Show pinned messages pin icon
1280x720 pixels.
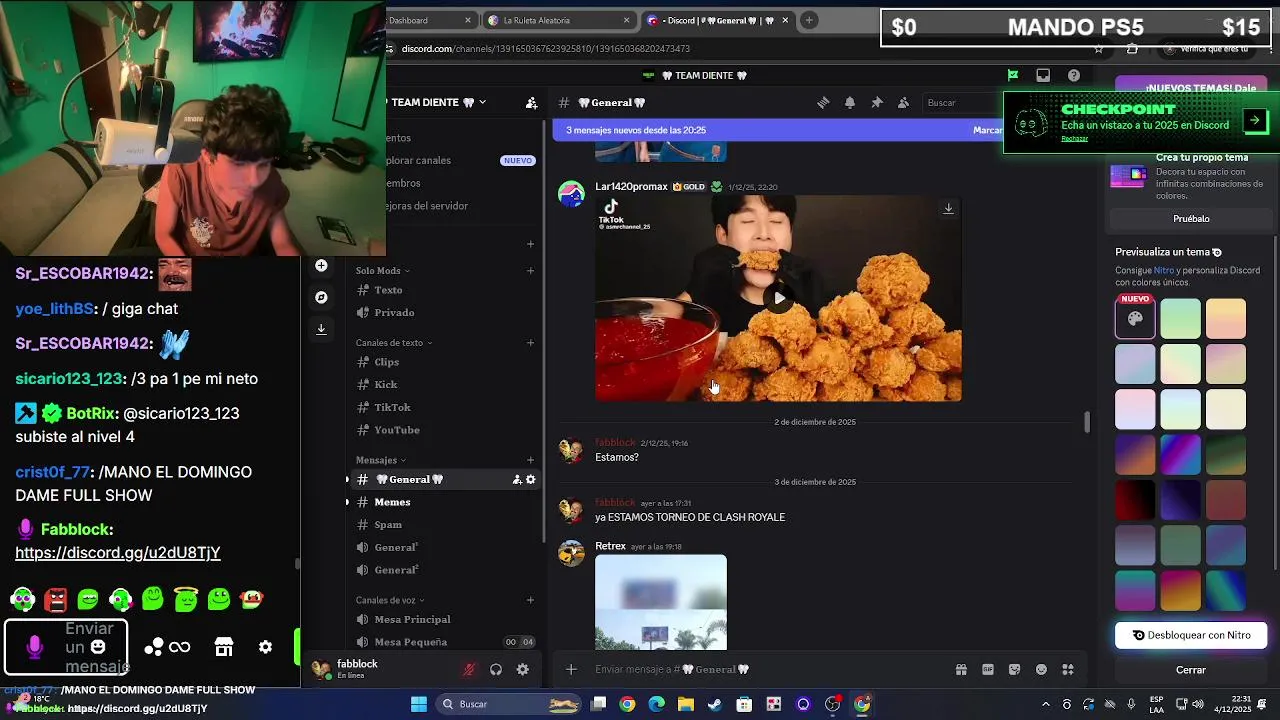coord(877,103)
